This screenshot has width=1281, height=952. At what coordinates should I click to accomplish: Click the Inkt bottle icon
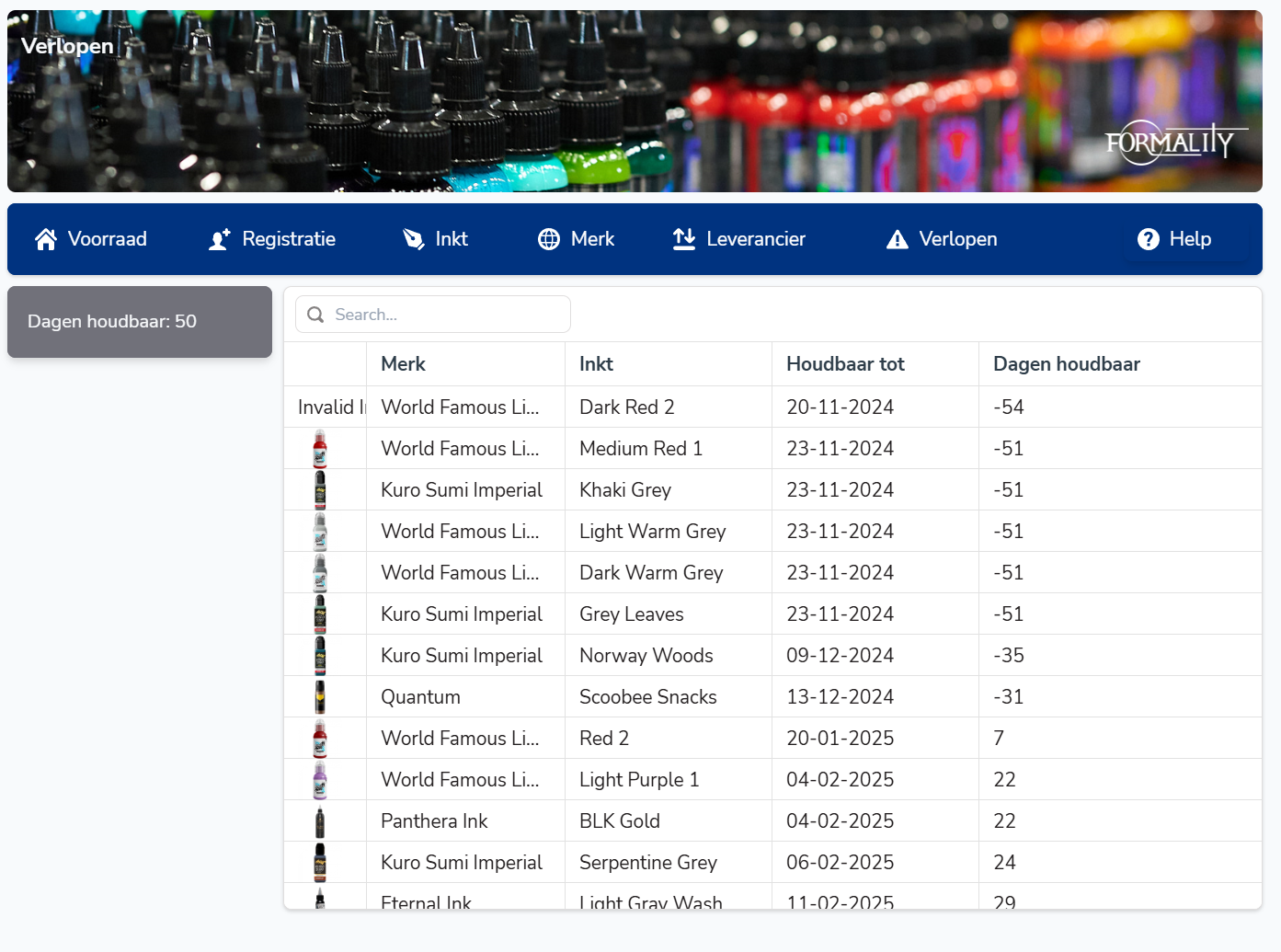click(414, 239)
